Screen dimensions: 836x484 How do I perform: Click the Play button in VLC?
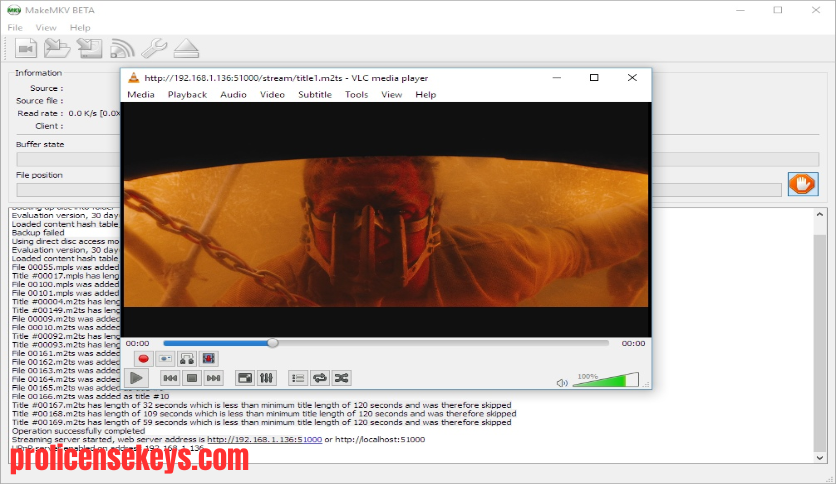(136, 378)
